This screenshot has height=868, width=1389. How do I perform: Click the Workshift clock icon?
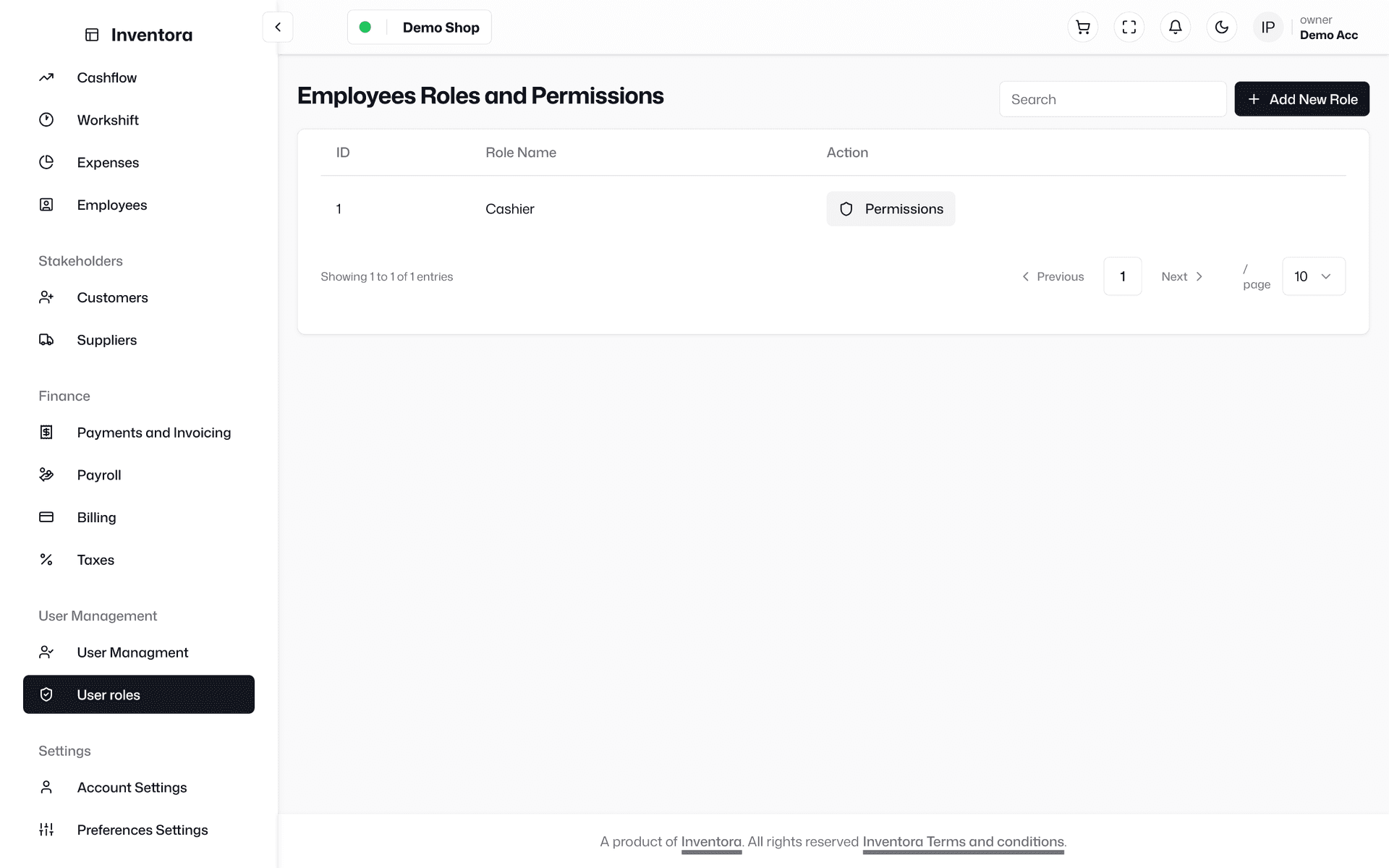pyautogui.click(x=46, y=120)
